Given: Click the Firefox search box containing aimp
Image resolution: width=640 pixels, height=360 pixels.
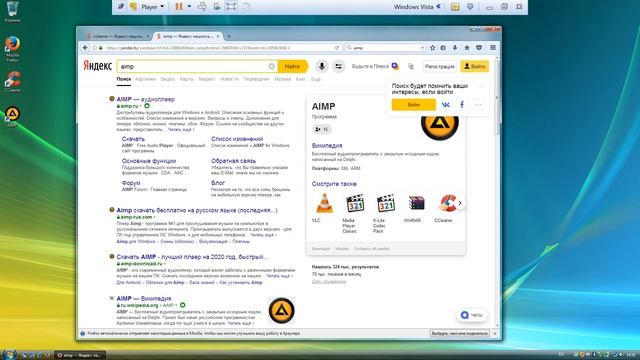Looking at the screenshot, I should (385, 48).
